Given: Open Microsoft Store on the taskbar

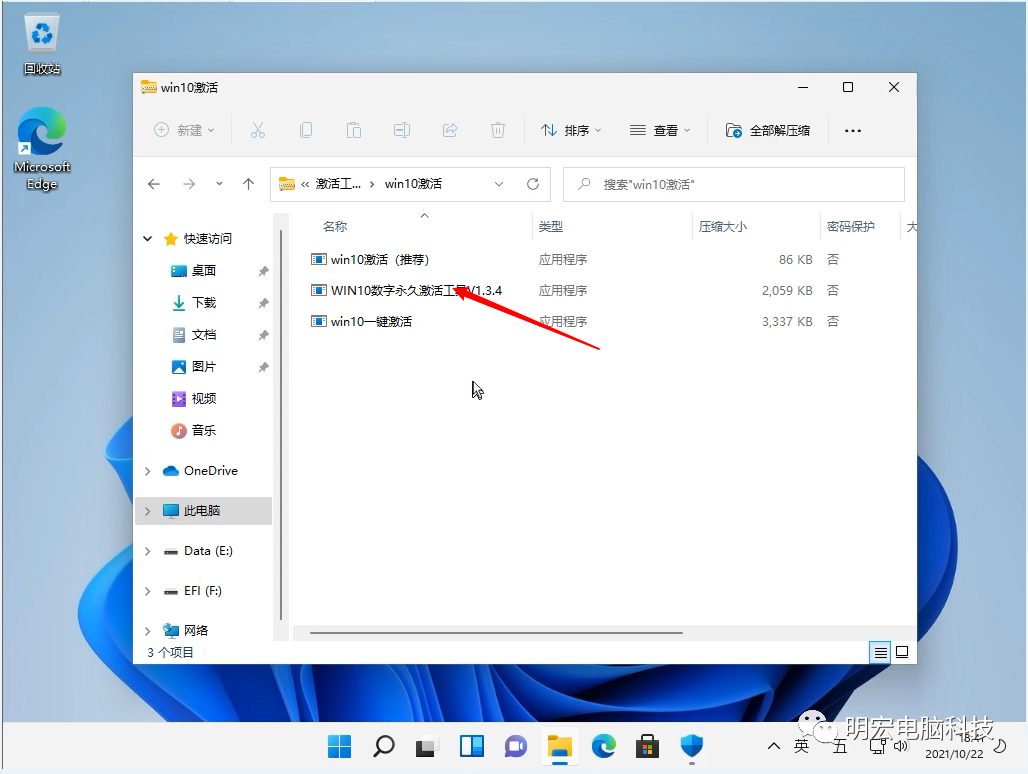Looking at the screenshot, I should click(x=647, y=746).
